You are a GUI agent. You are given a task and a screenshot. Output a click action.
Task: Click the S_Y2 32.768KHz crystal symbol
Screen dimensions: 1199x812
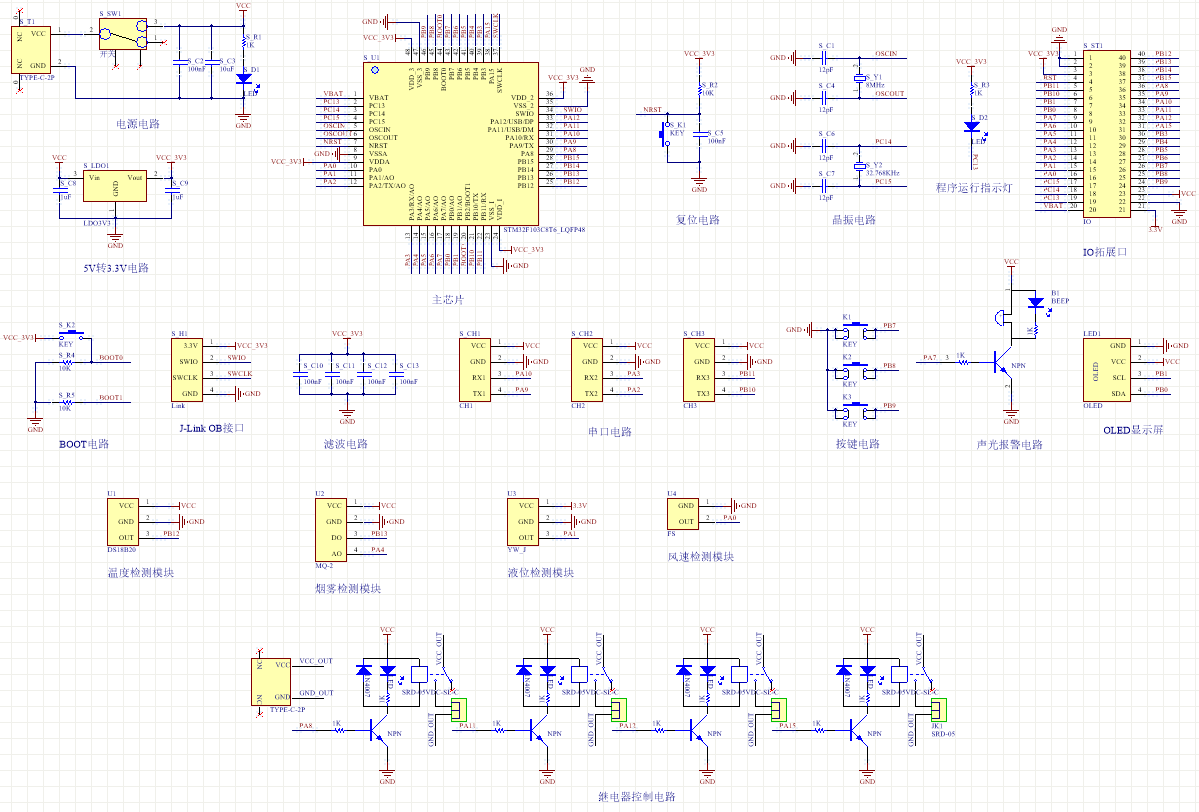(859, 166)
